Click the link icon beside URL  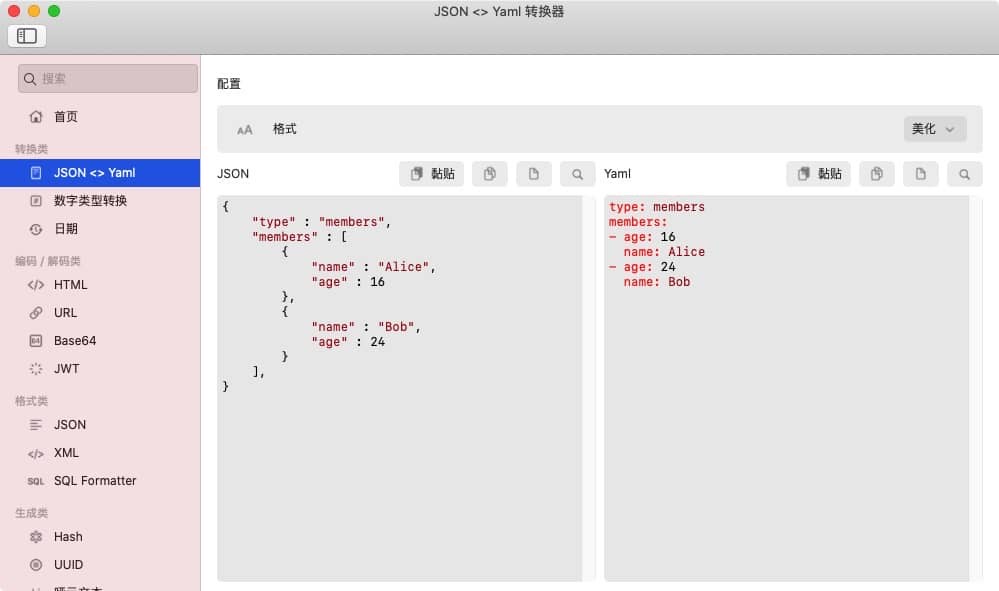(x=36, y=313)
